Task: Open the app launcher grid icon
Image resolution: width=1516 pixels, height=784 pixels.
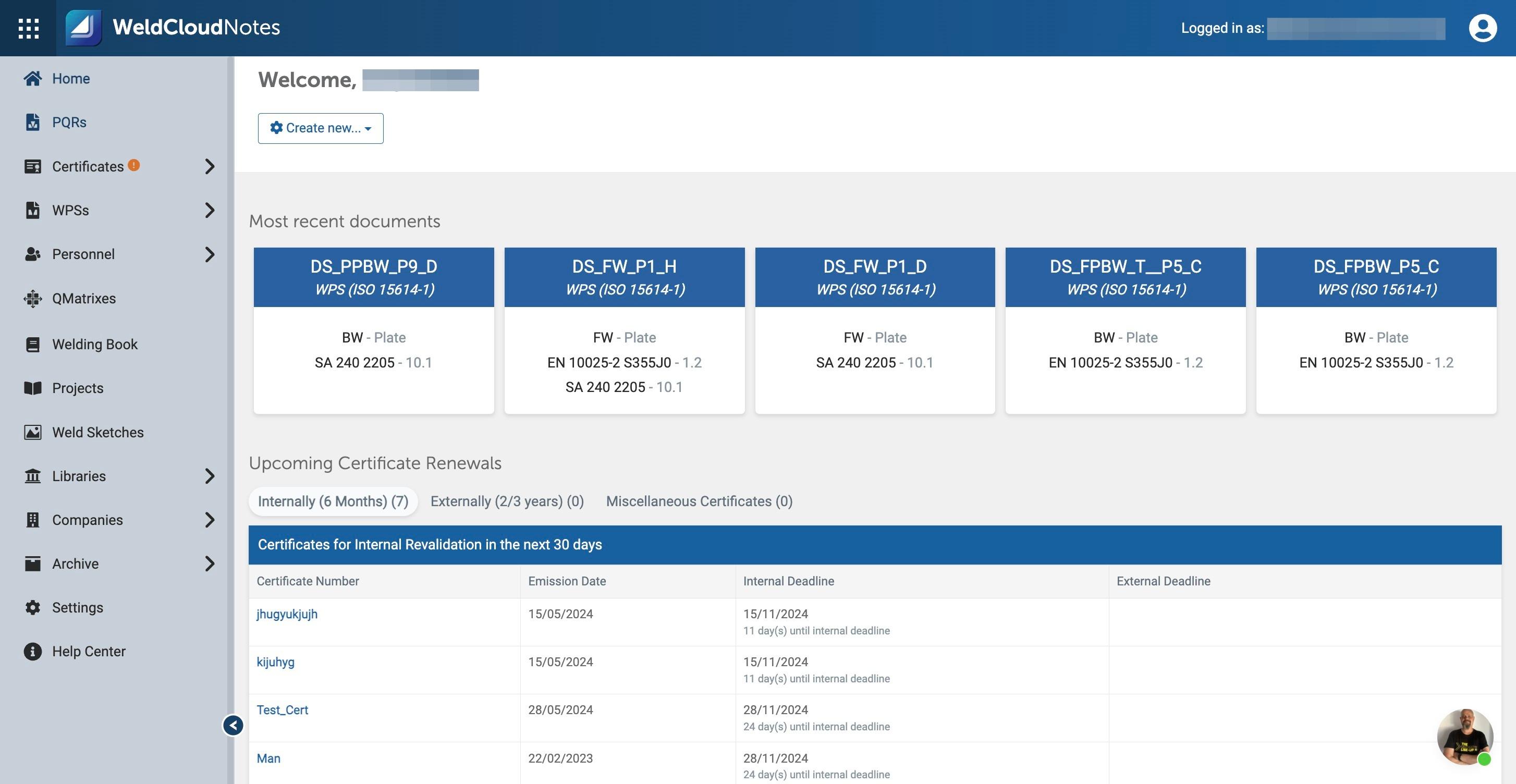Action: (x=28, y=28)
